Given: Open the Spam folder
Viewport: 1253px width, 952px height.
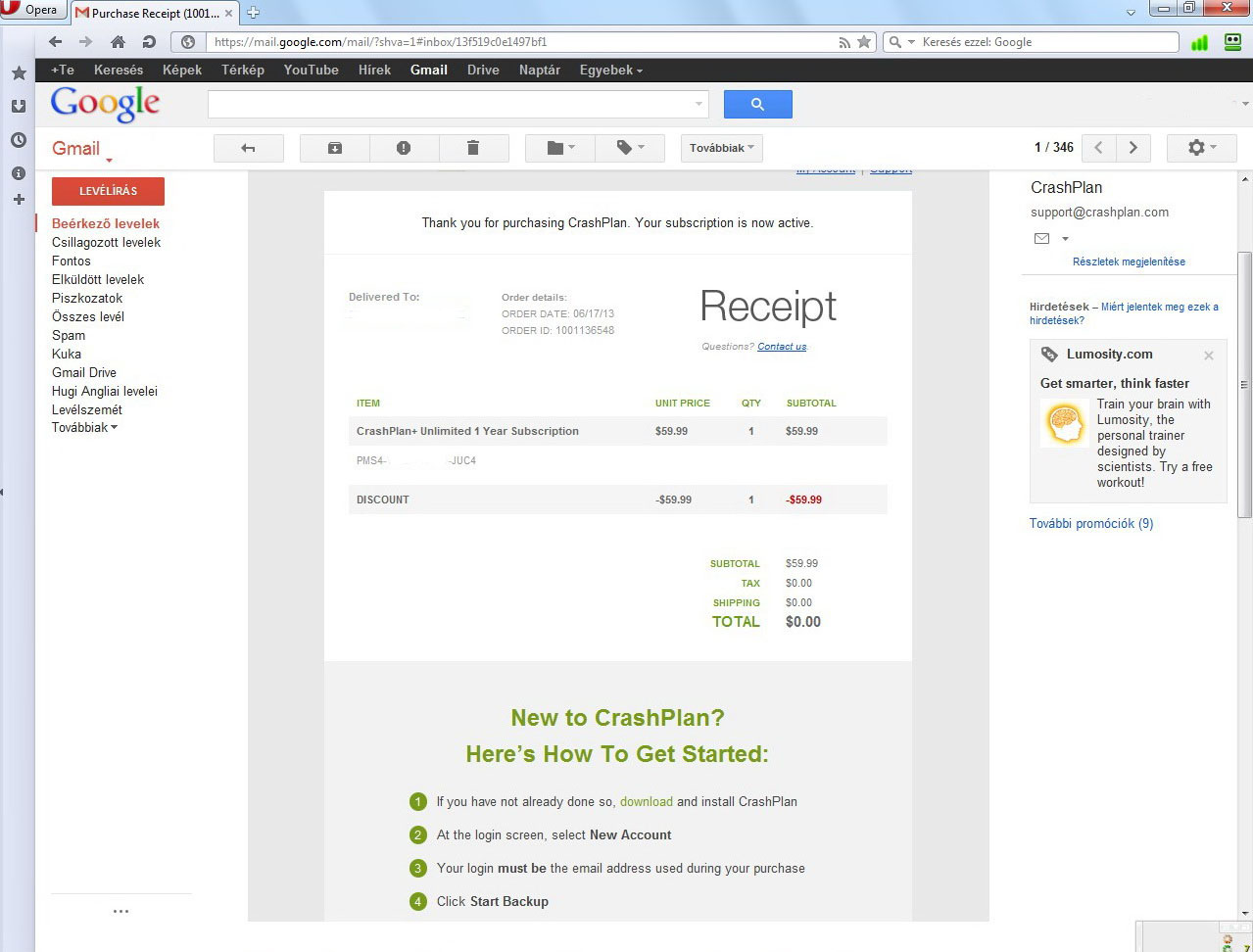Looking at the screenshot, I should point(69,335).
